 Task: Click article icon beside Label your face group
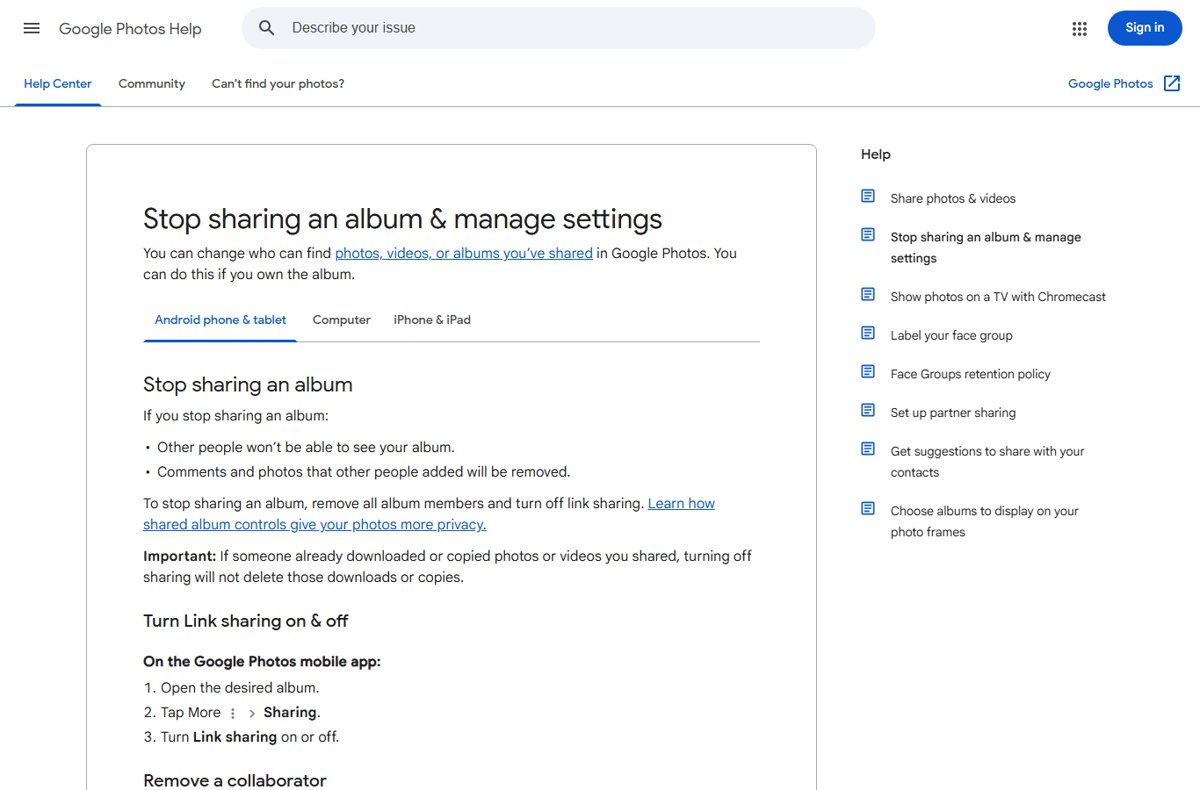pos(868,333)
